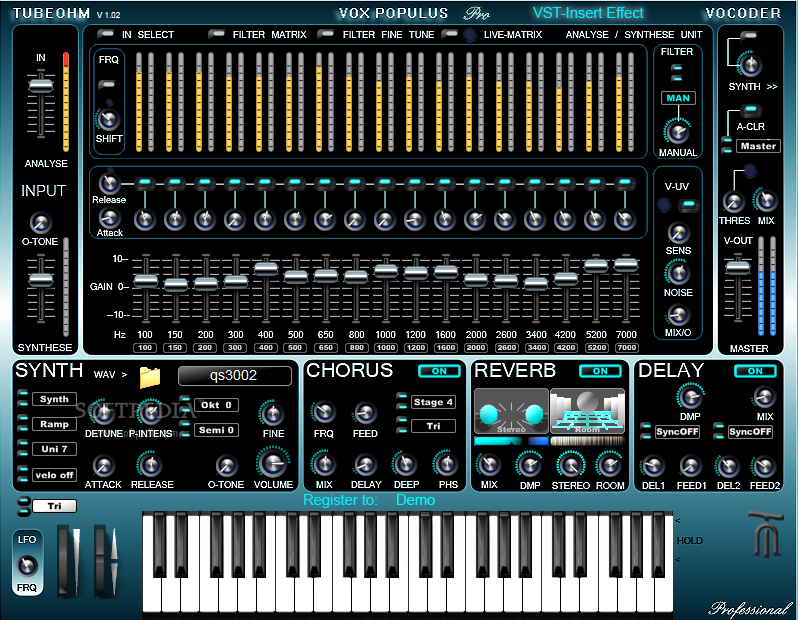Change the velo off selector
The image size is (798, 620).
(x=54, y=475)
